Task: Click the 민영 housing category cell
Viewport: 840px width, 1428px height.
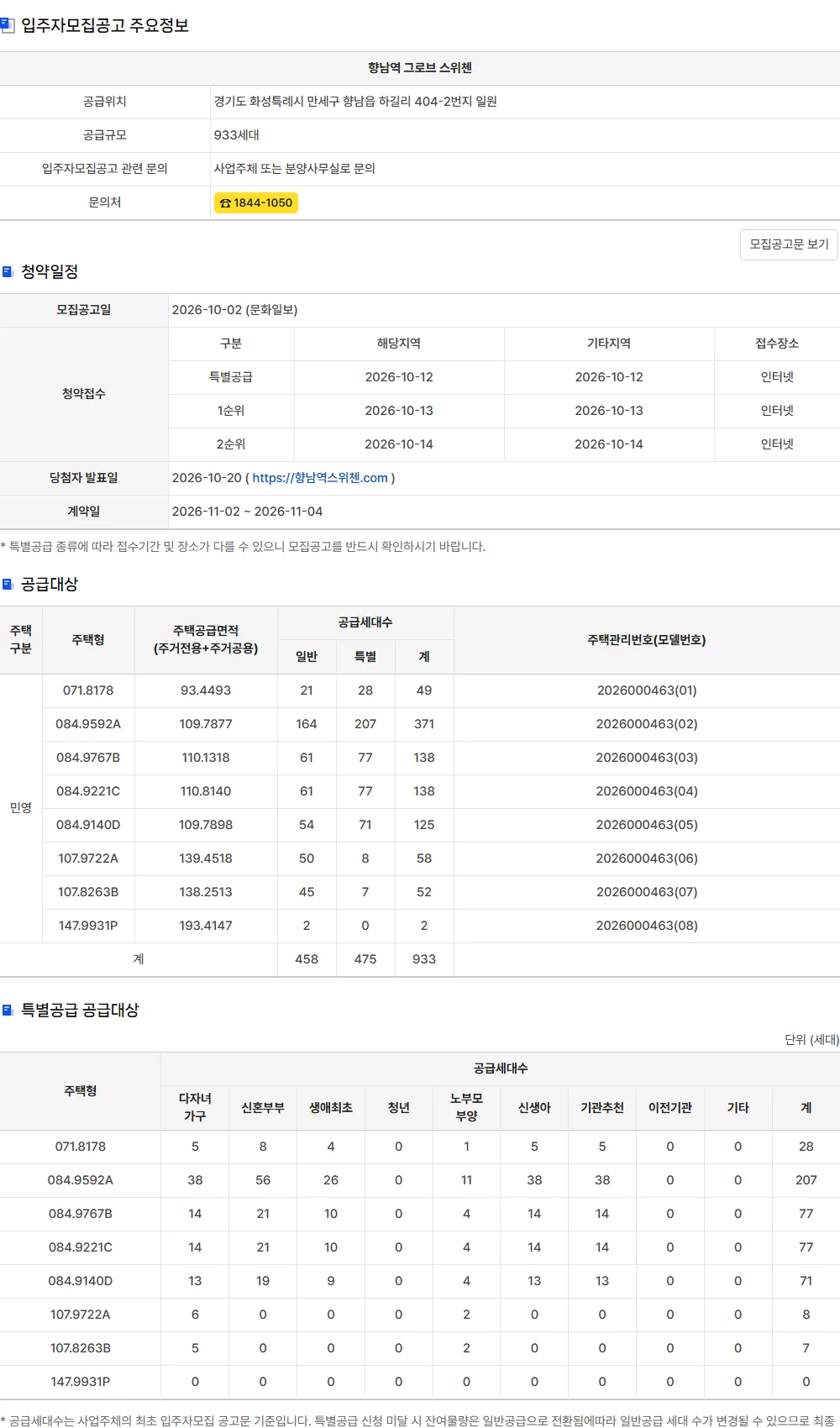Action: pyautogui.click(x=21, y=808)
